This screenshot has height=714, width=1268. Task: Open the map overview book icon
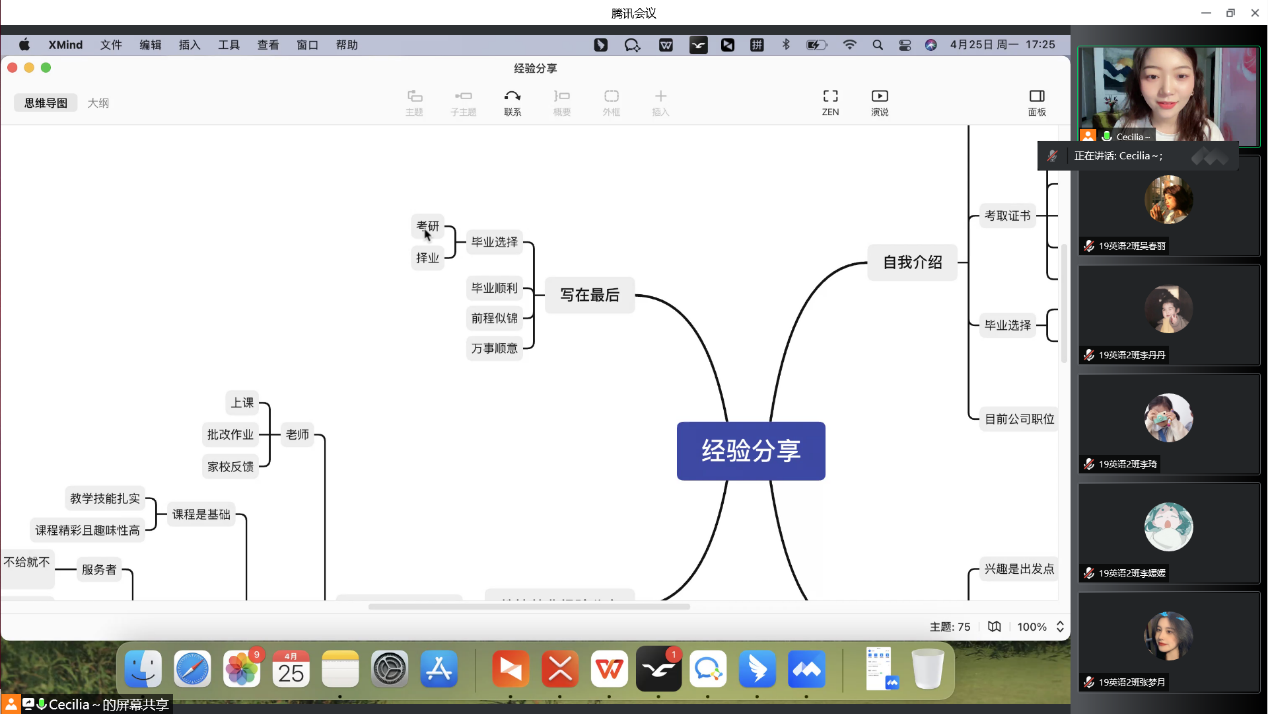coord(994,627)
